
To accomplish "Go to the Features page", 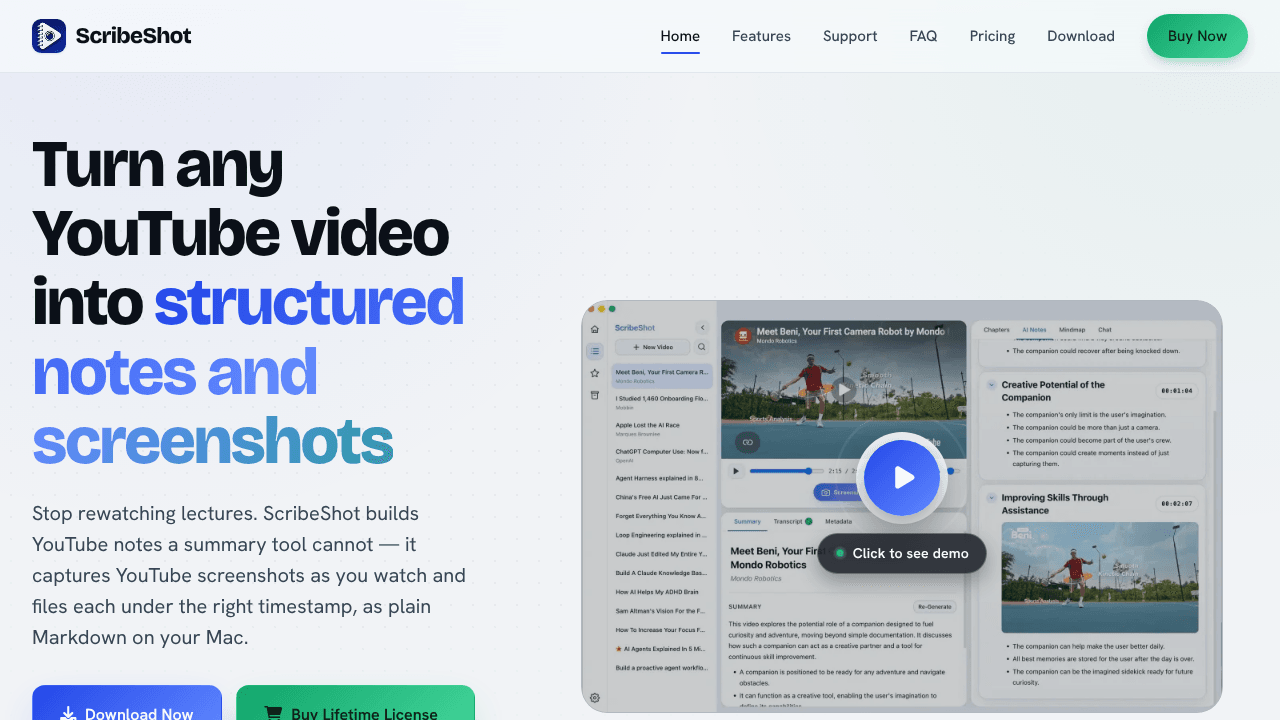I will [761, 36].
